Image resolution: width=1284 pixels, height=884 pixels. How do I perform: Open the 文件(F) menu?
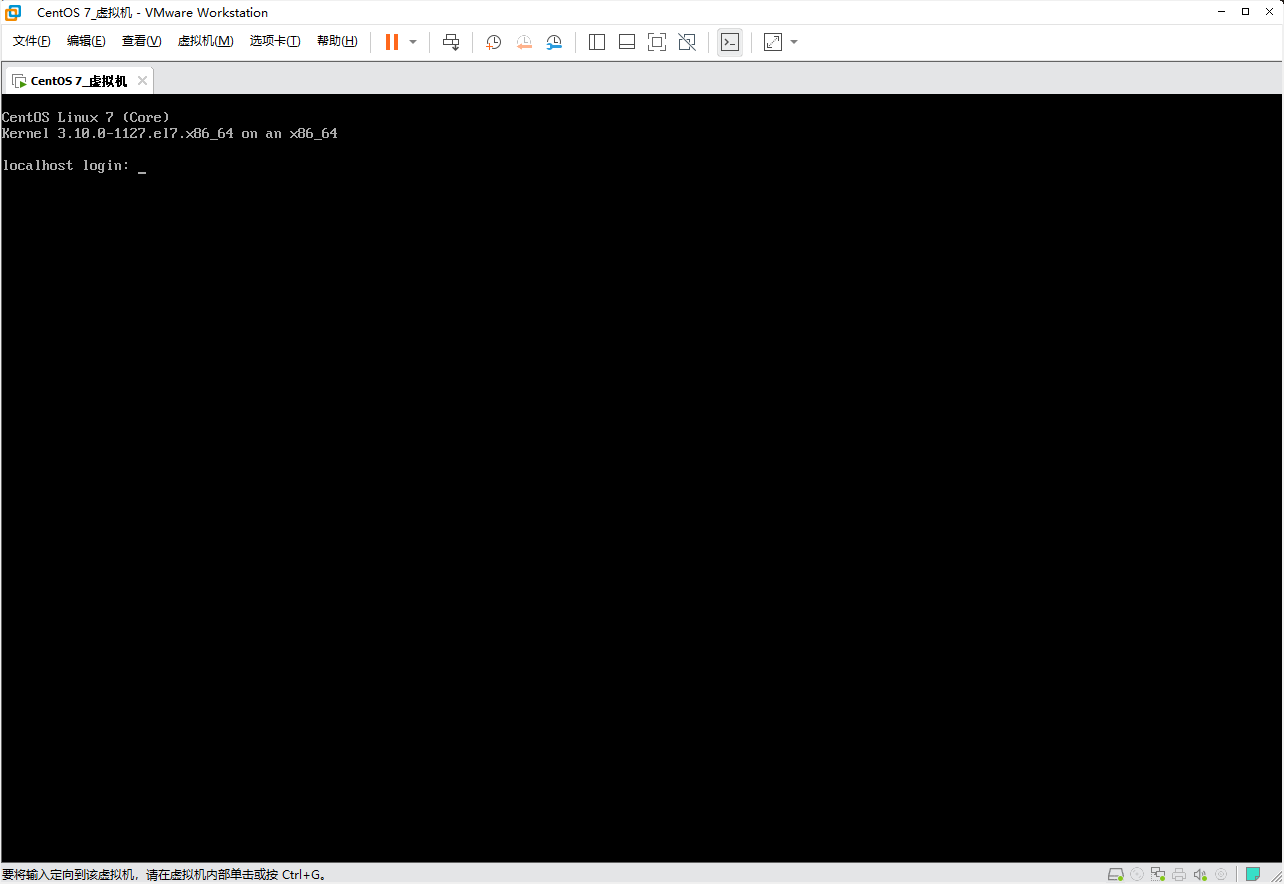32,41
